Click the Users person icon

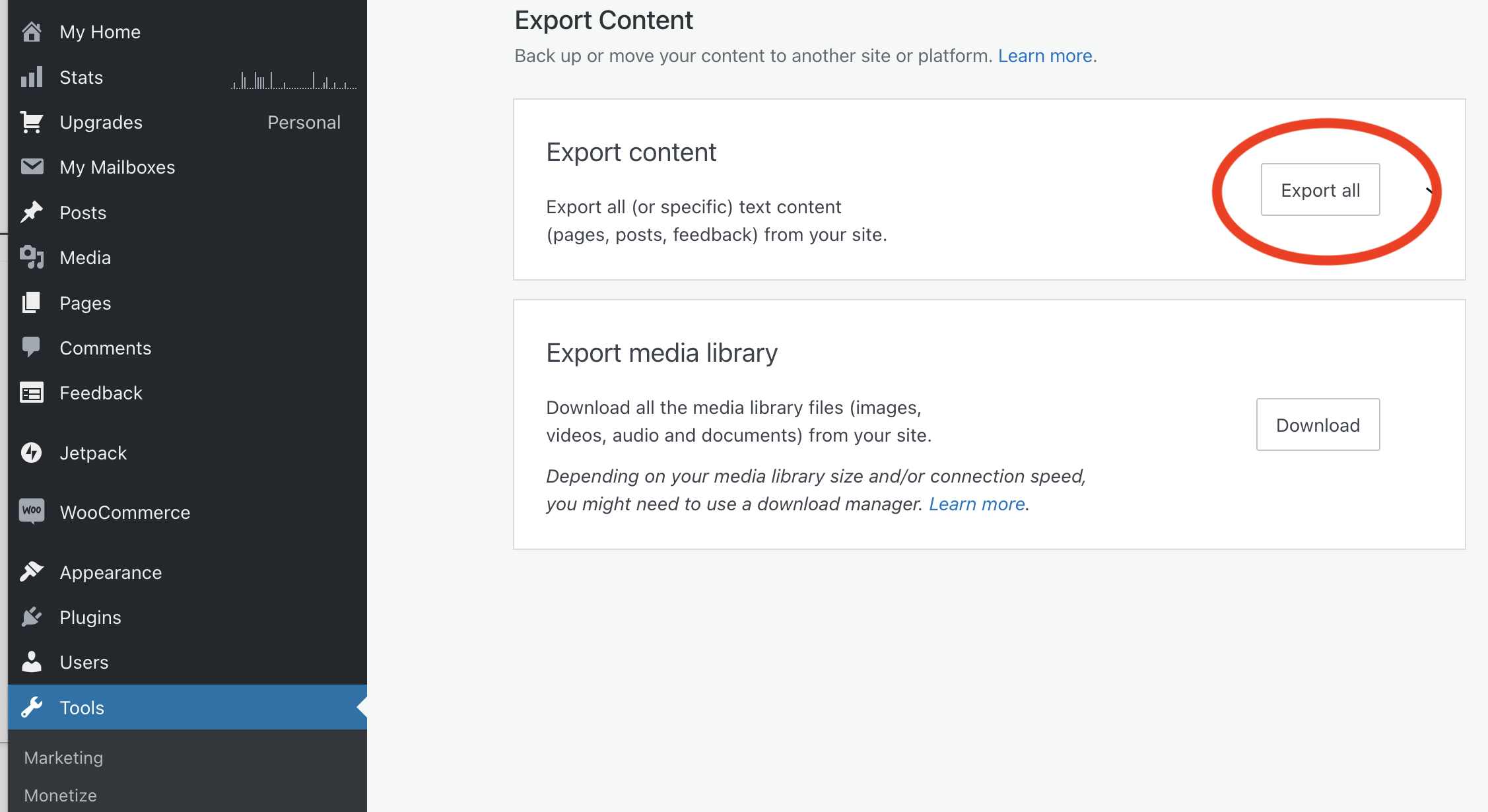(x=32, y=661)
